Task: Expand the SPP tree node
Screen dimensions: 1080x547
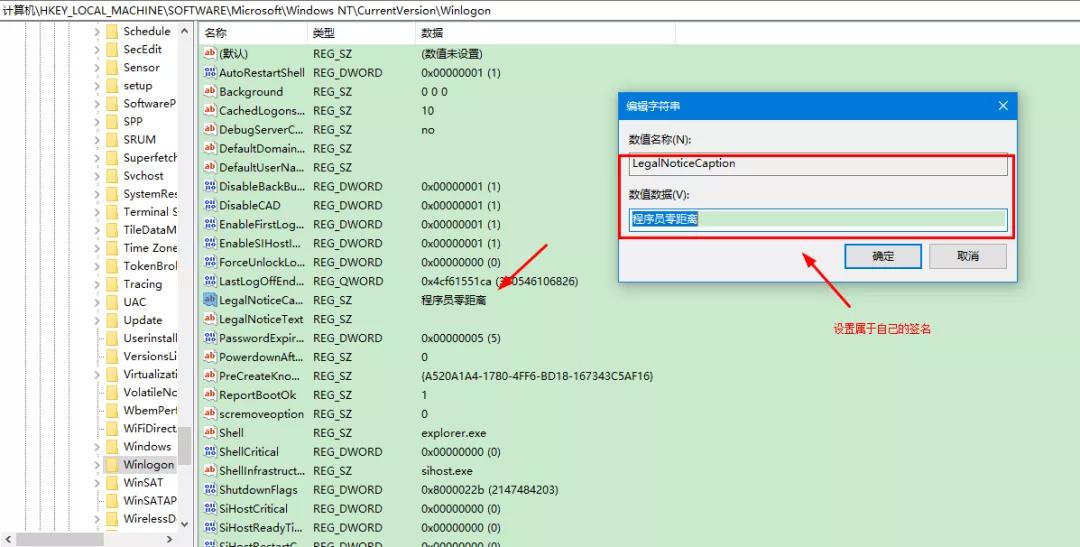Action: pos(97,122)
